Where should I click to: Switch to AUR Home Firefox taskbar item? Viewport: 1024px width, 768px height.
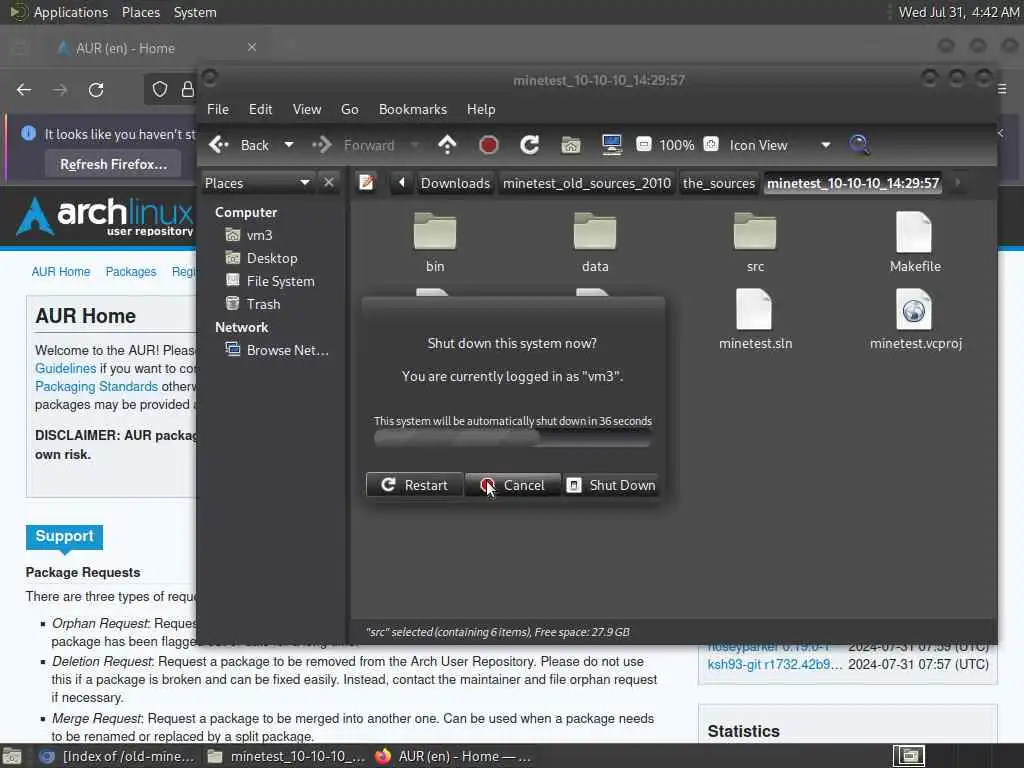click(455, 756)
